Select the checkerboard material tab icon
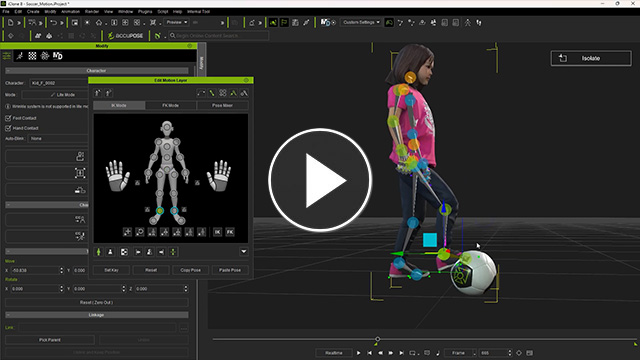Screen dimensions: 640x360 pos(32,56)
